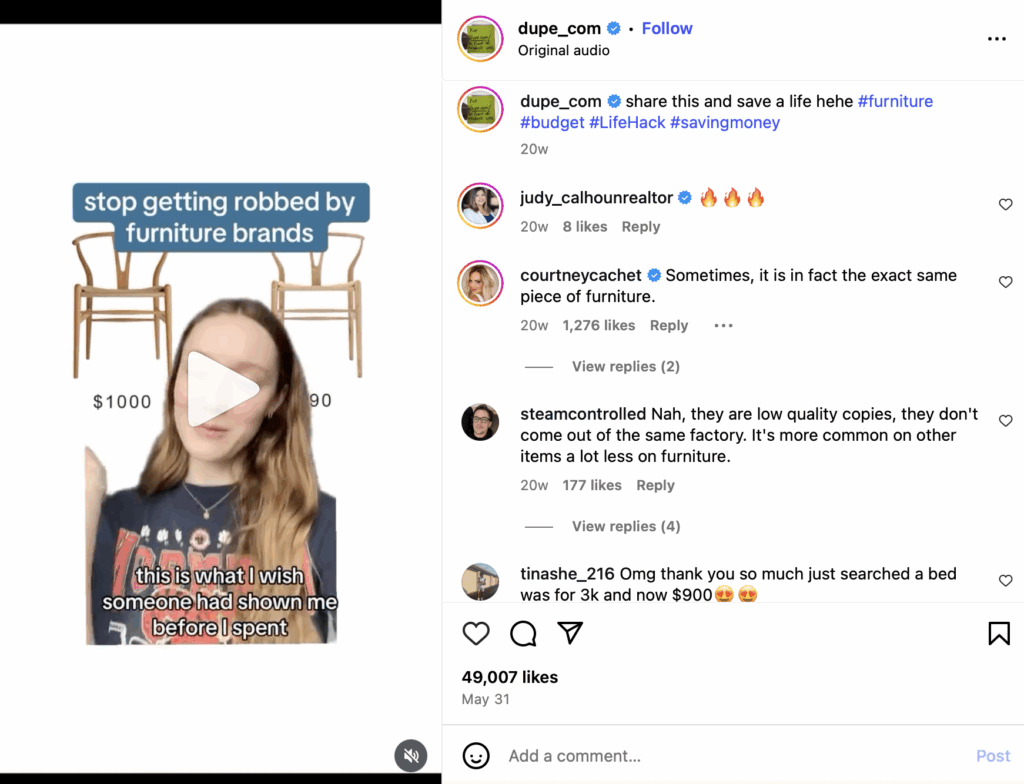1024x784 pixels.
Task: Reply to steamcontrolled's comment
Action: [x=655, y=485]
